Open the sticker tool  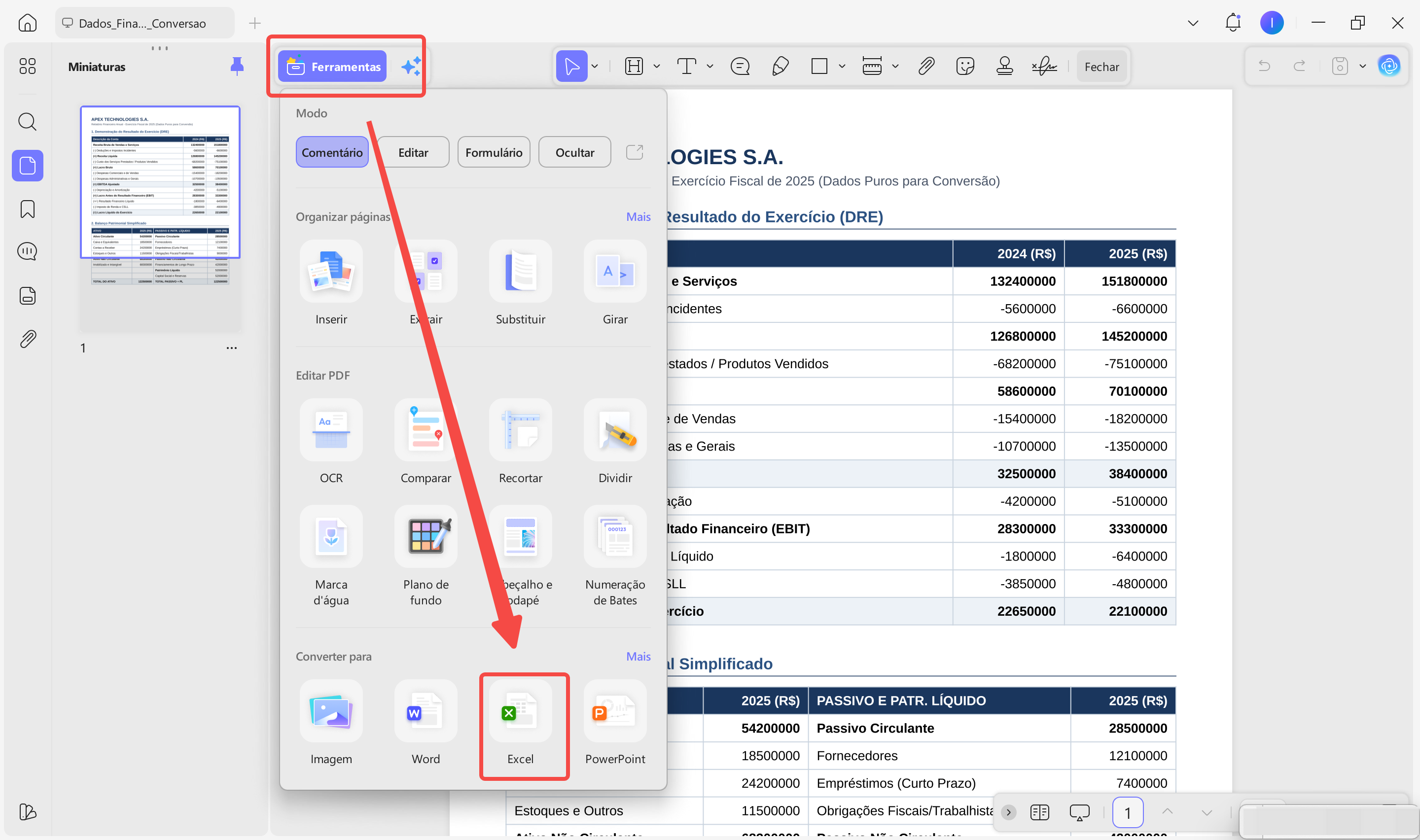click(965, 66)
